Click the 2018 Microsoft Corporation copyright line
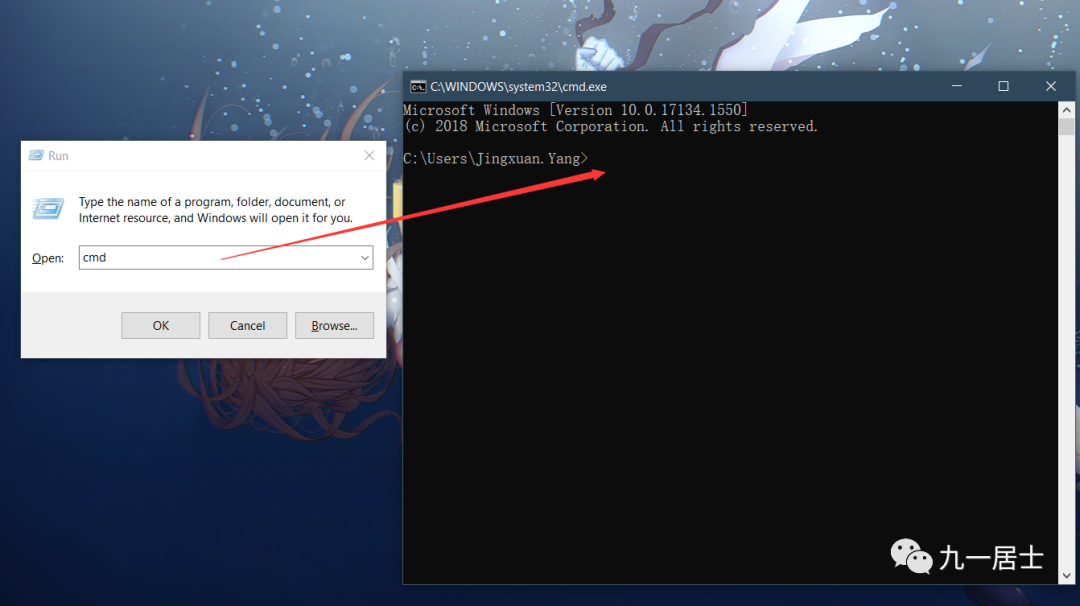1080x606 pixels. click(x=611, y=127)
